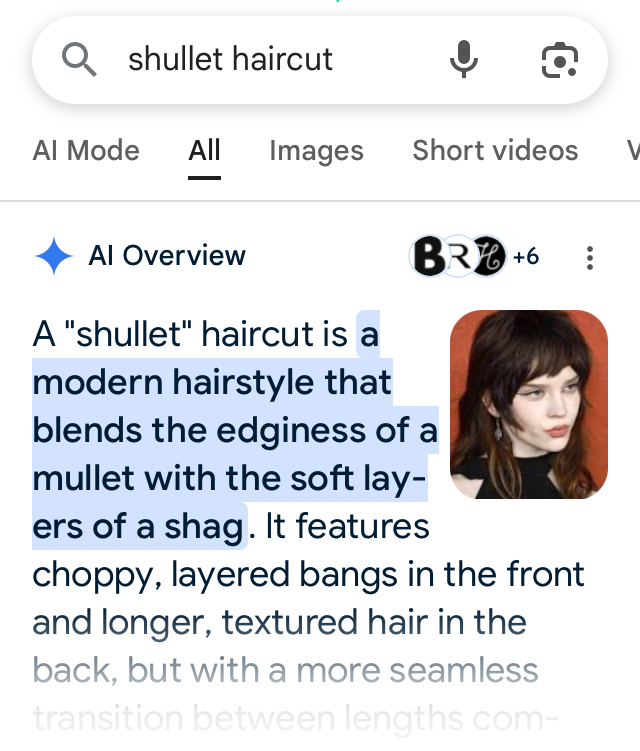The image size is (640, 751).
Task: Start voice search with the microphone icon
Action: point(463,59)
